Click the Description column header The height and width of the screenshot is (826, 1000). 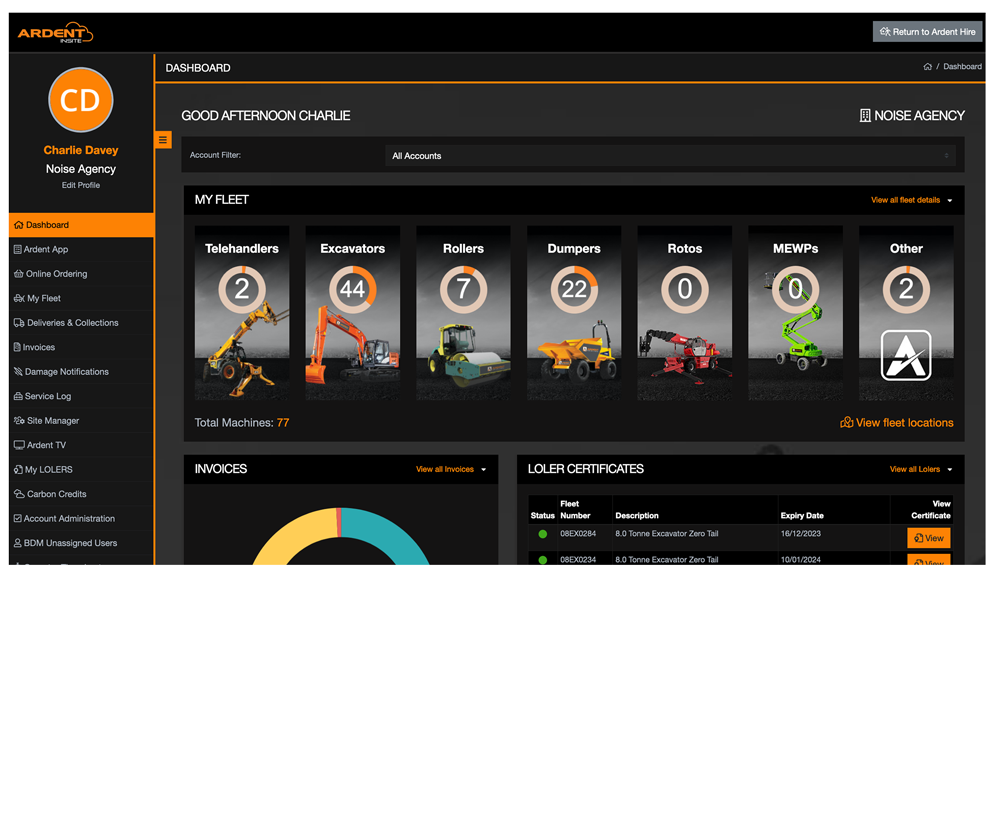[x=637, y=515]
